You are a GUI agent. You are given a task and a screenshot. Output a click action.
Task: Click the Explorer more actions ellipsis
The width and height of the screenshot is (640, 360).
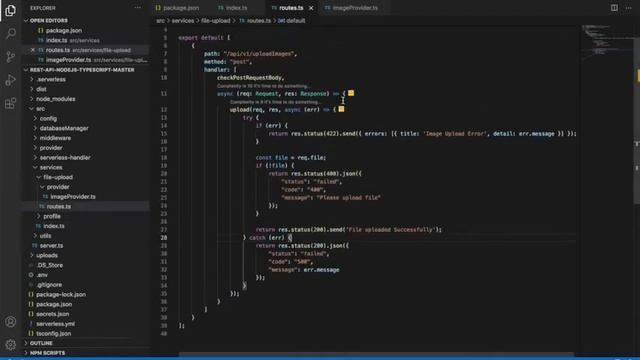point(138,8)
